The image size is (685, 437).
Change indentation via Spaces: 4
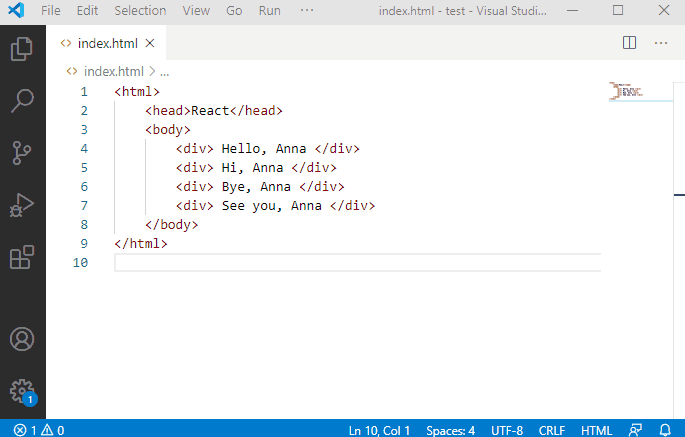click(450, 430)
